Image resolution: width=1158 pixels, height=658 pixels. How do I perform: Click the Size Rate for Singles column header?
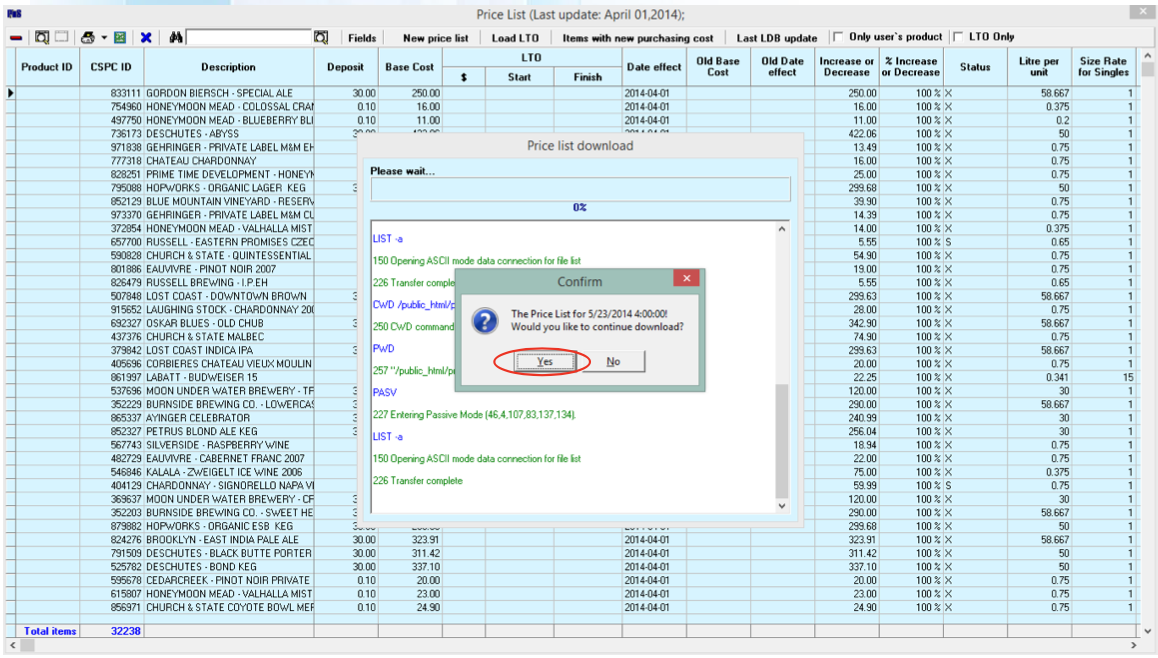point(1103,67)
